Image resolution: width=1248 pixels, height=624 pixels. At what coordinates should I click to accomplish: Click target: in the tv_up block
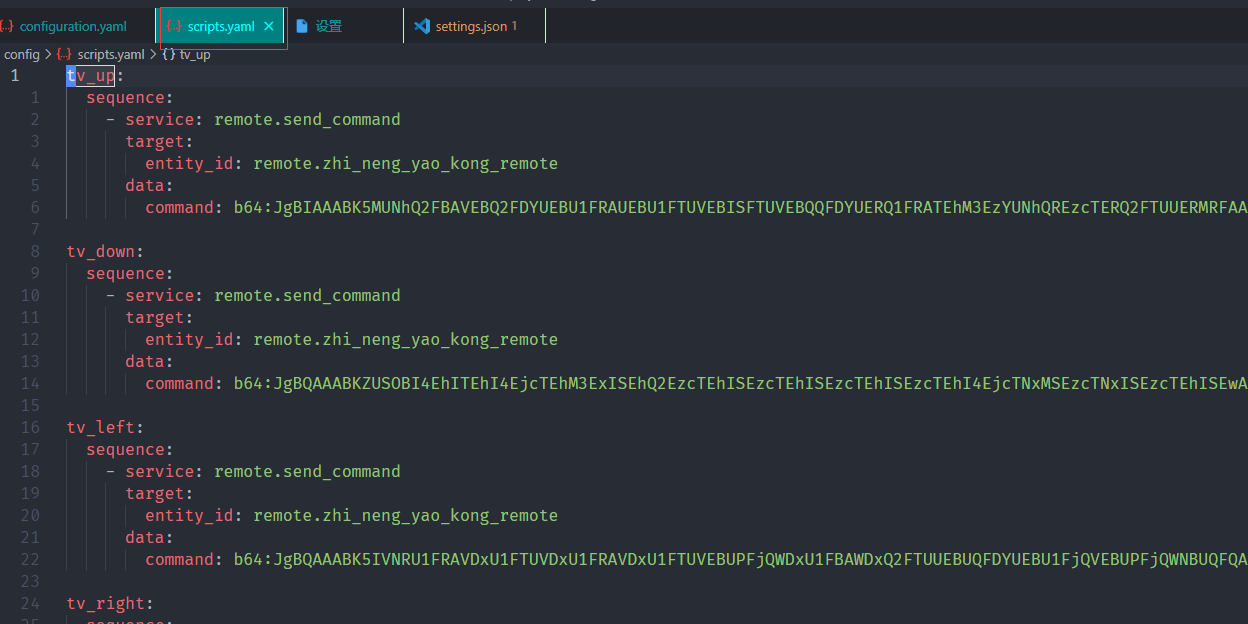coord(159,141)
